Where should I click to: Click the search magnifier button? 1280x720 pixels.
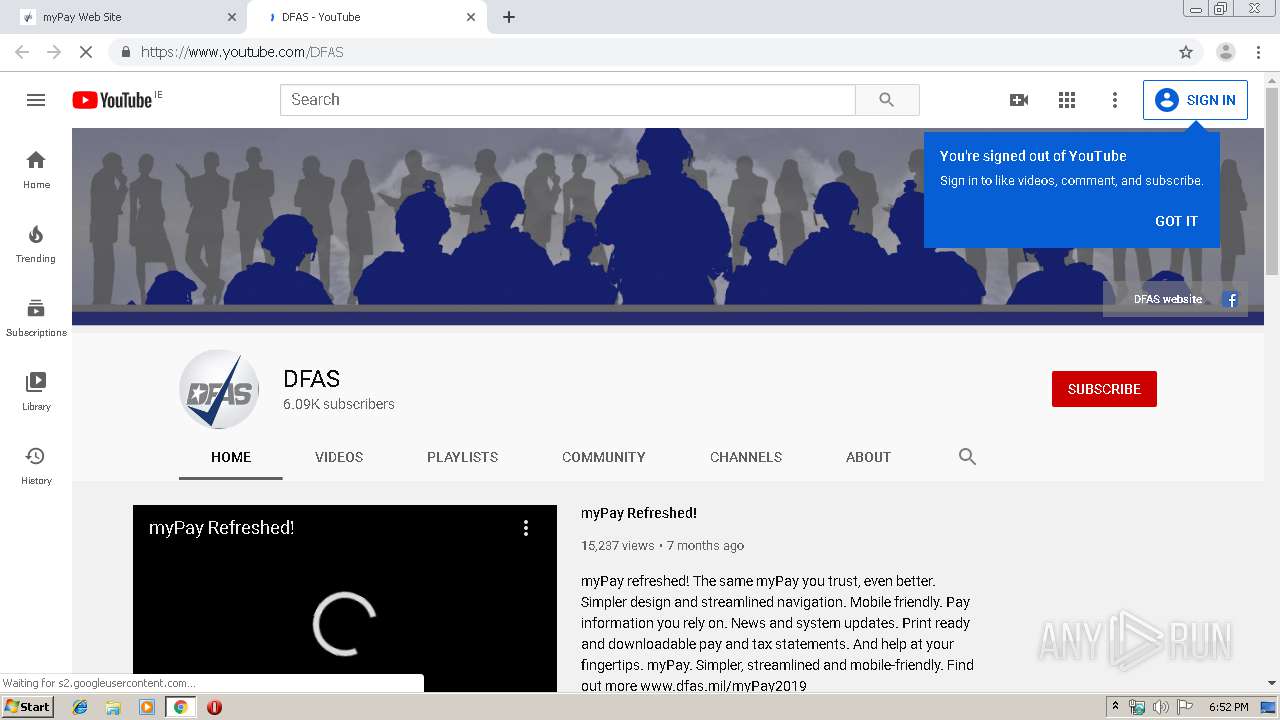click(x=887, y=100)
